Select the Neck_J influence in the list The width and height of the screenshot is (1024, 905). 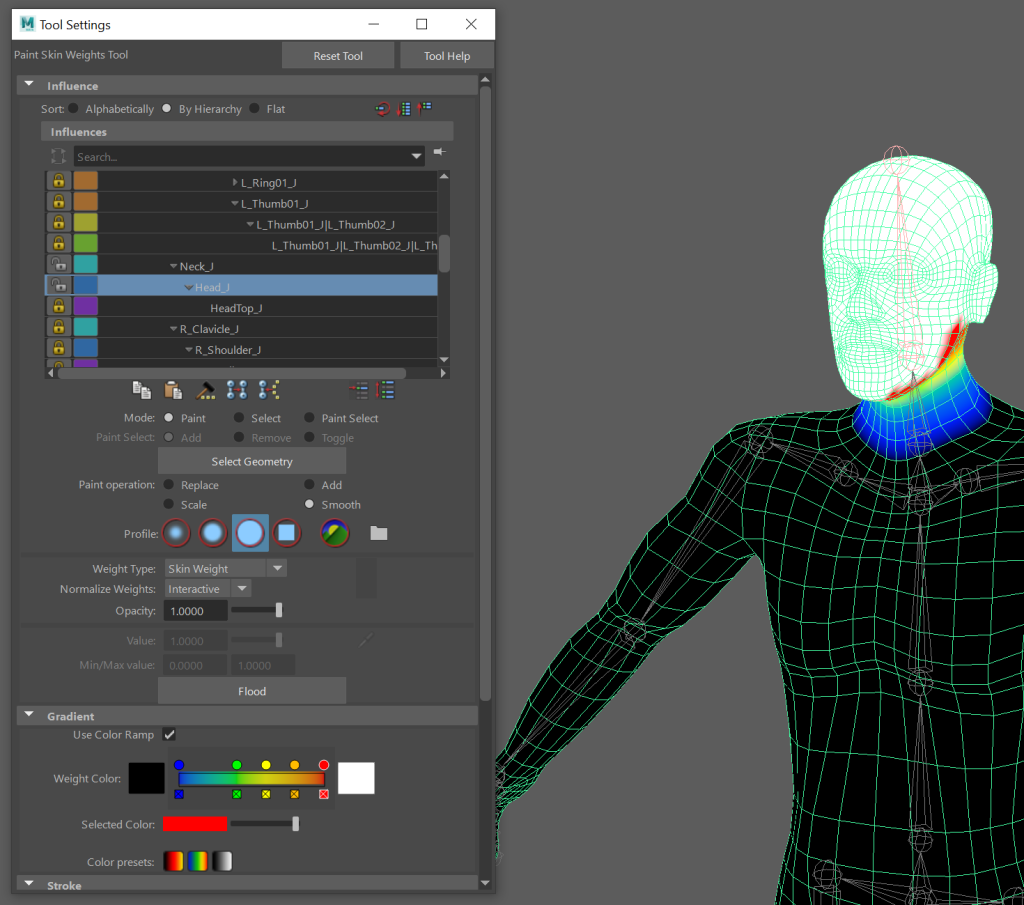coord(197,266)
